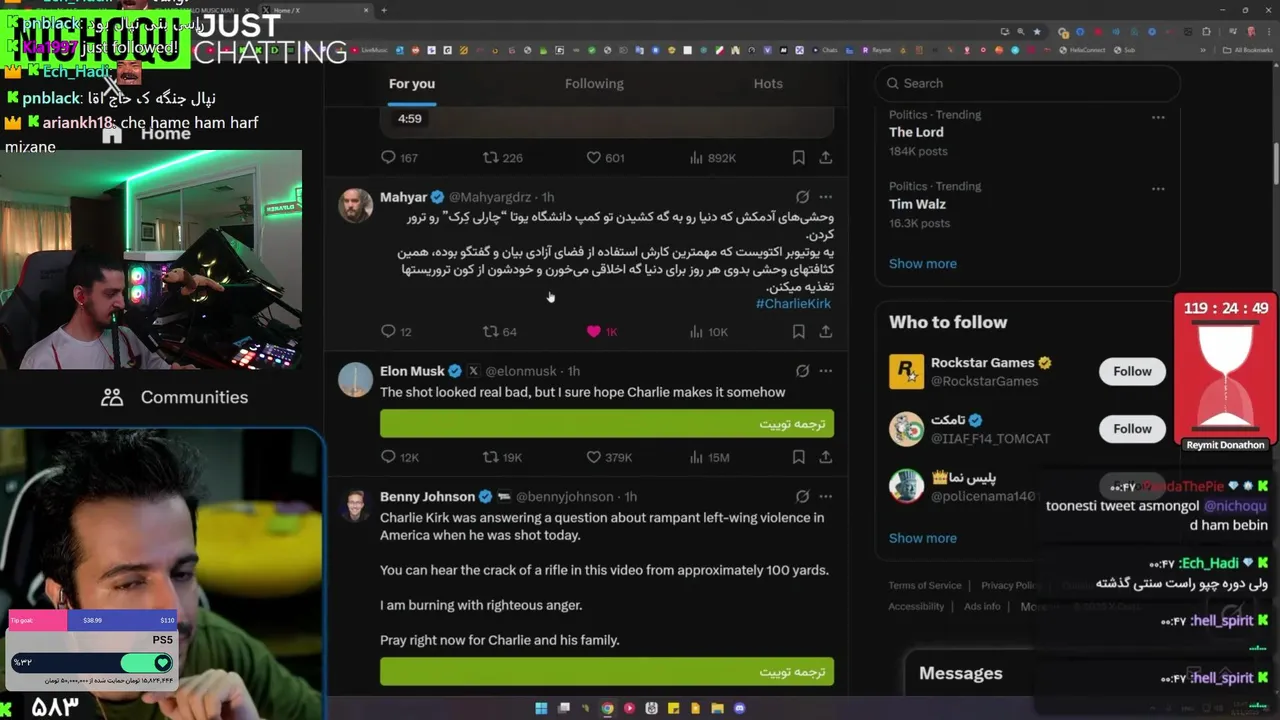Reply to Mahyar's tweet
The width and height of the screenshot is (1280, 720).
pyautogui.click(x=397, y=331)
